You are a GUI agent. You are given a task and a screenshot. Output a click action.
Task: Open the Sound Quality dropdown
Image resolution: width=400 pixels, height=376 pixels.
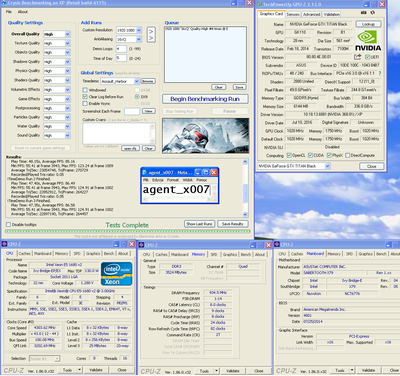[67, 135]
